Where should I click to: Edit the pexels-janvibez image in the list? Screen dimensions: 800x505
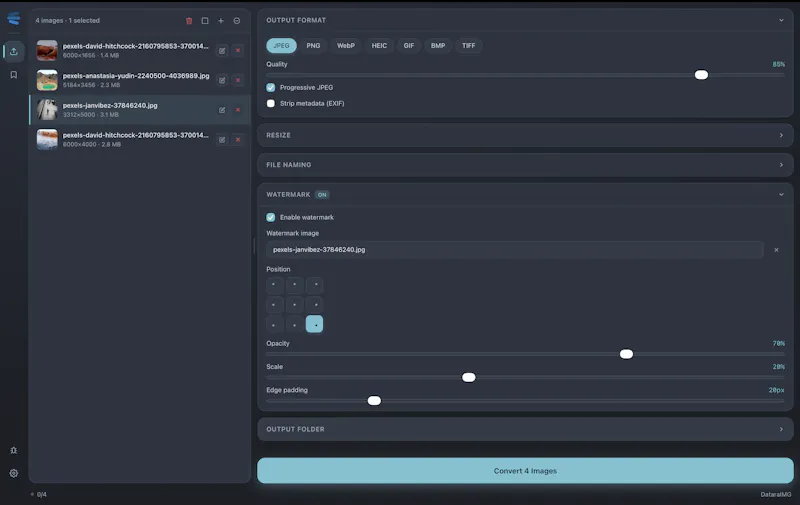tap(222, 110)
